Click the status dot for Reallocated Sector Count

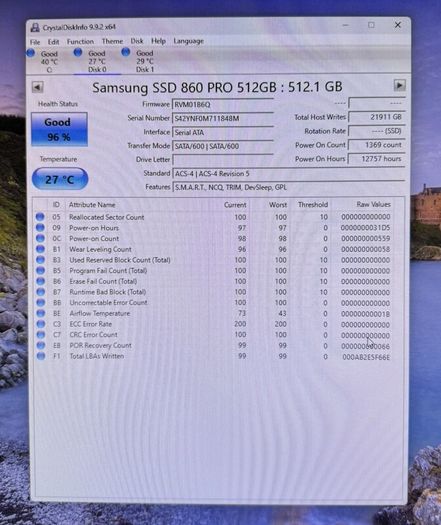pos(40,217)
